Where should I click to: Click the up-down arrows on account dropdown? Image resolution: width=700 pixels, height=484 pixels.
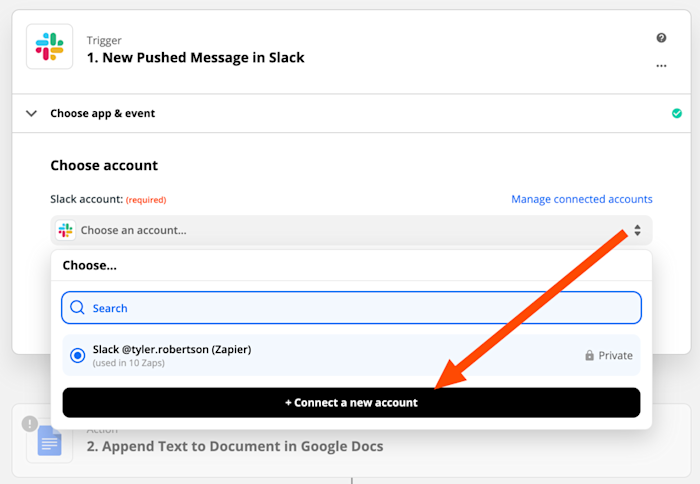638,230
